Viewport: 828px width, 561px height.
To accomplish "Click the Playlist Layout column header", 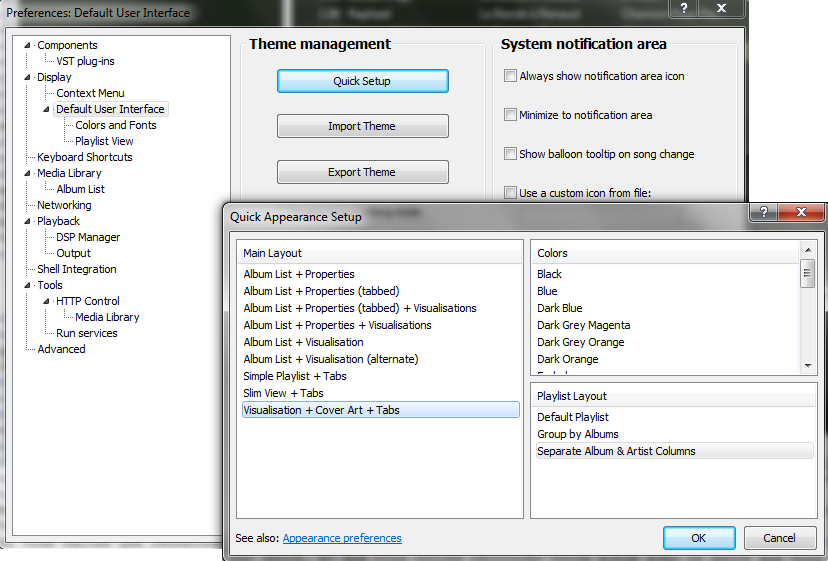I will pos(674,396).
